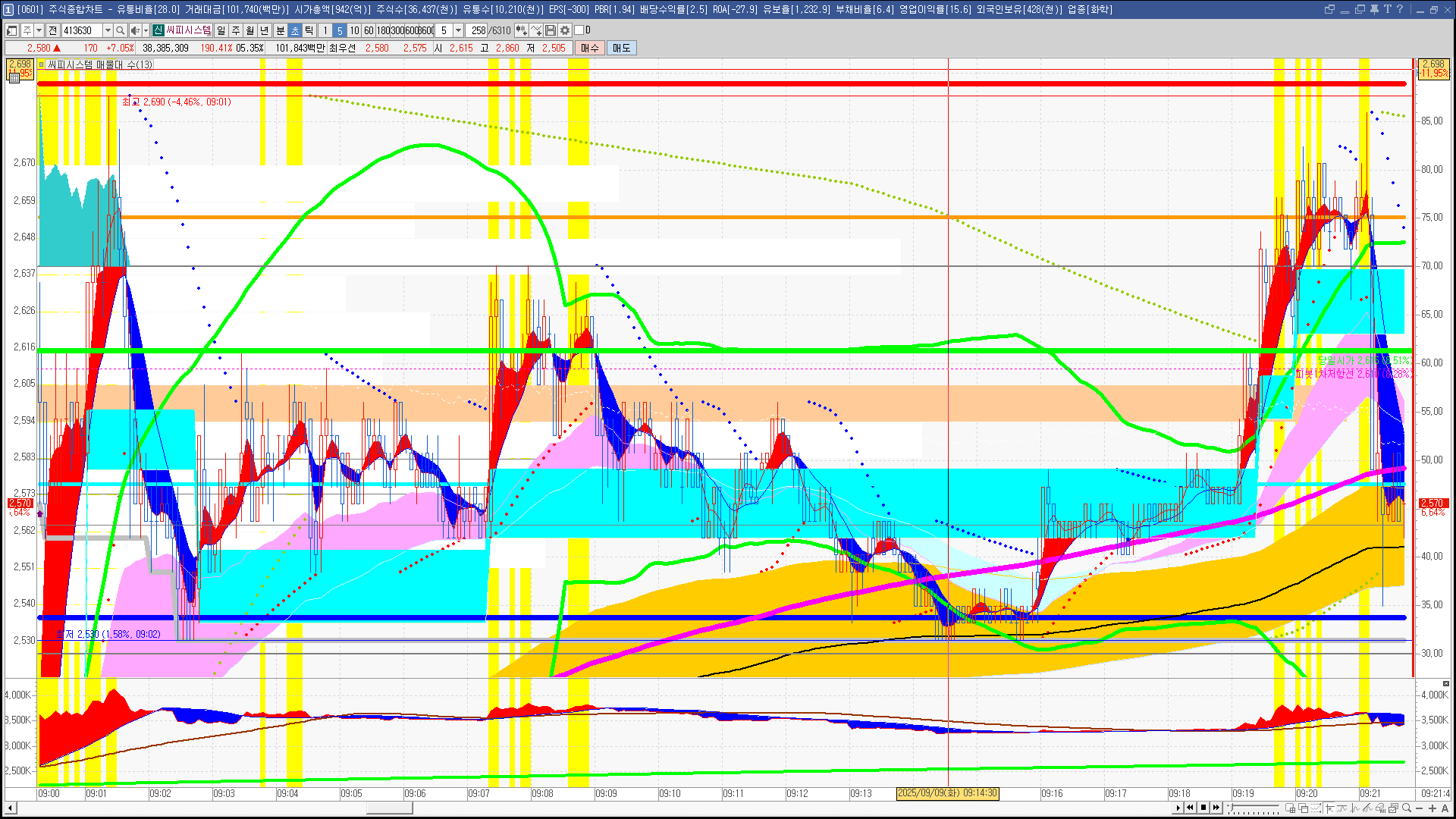Click the save chart floppy icon
1456x819 pixels.
pos(551,30)
